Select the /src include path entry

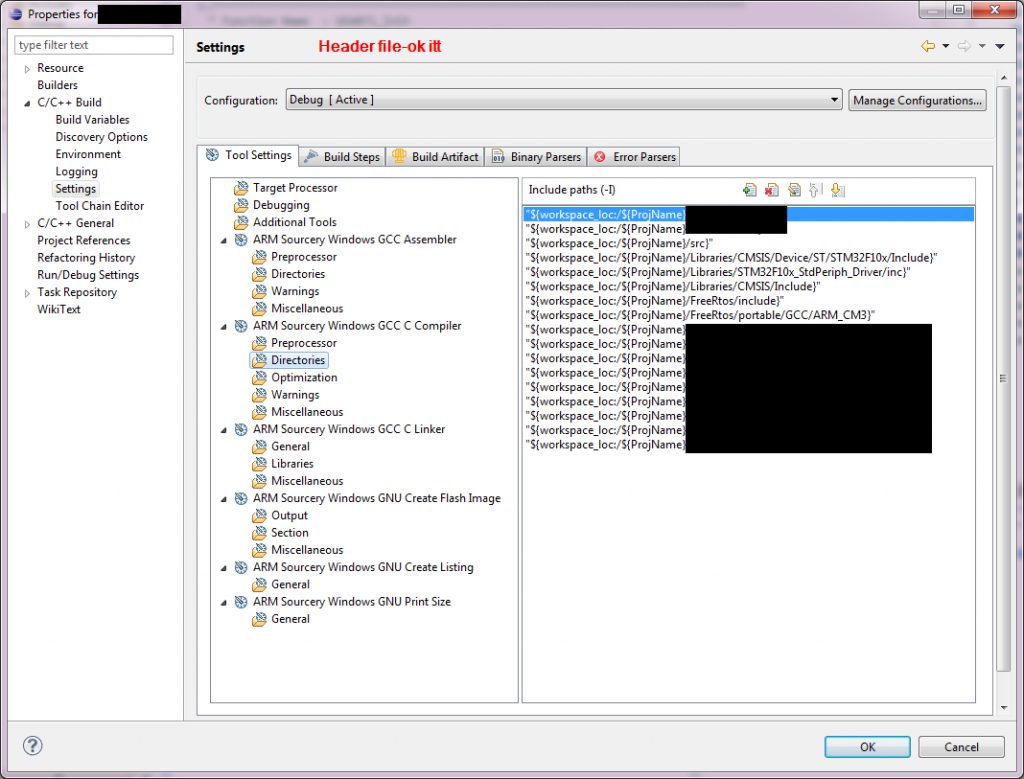tap(749, 243)
